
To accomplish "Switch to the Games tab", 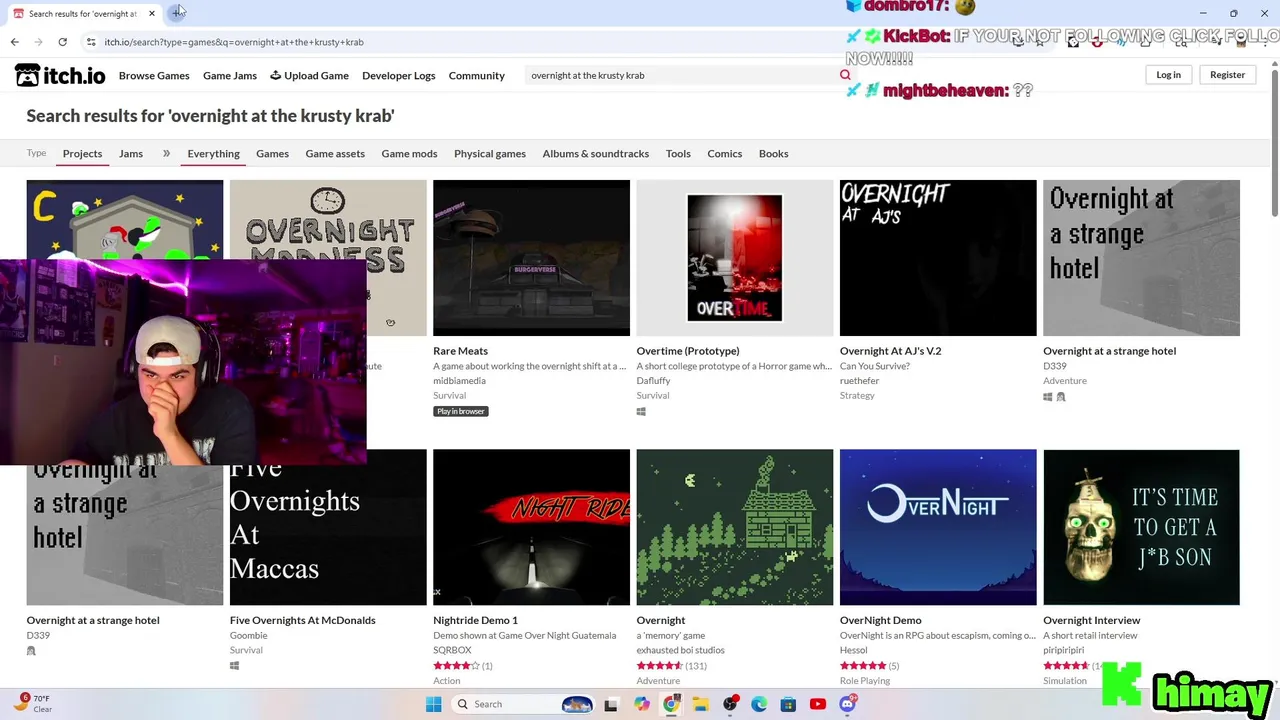I will [272, 153].
